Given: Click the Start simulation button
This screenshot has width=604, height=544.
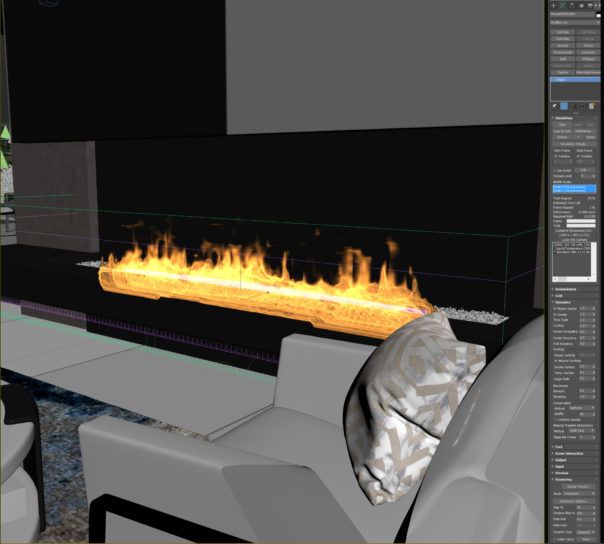Looking at the screenshot, I should pyautogui.click(x=562, y=125).
